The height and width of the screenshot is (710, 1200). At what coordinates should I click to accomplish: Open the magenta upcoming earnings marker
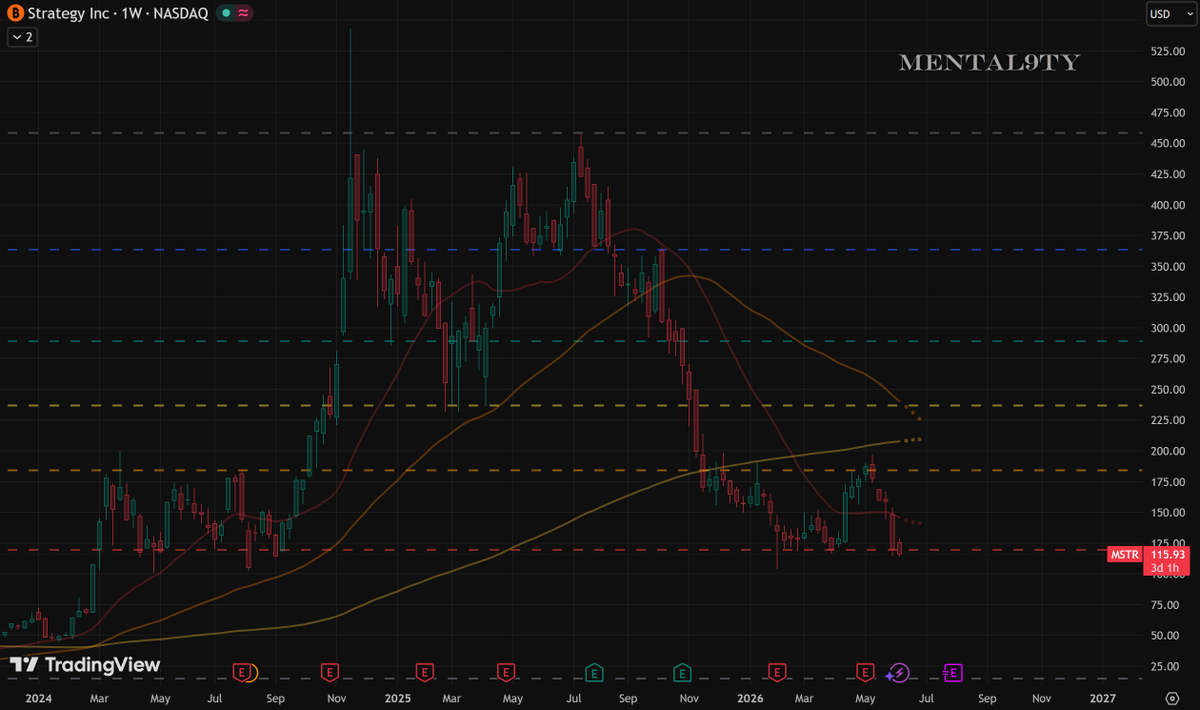953,671
